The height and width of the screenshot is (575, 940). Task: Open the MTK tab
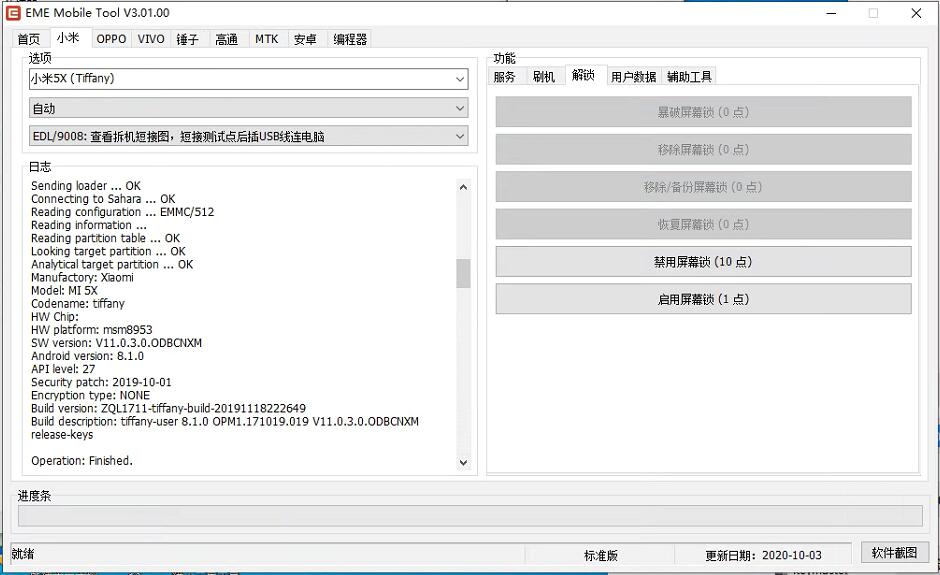pyautogui.click(x=267, y=39)
